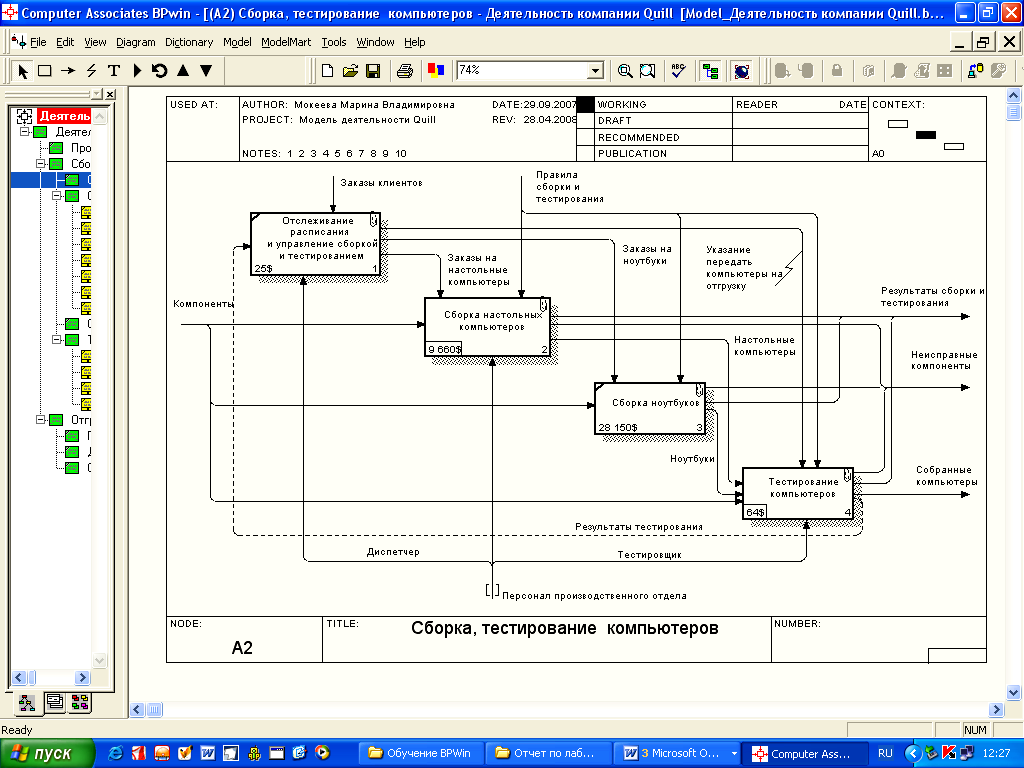This screenshot has height=768, width=1024.
Task: Select activity box Тестирование компьютеров
Action: (798, 494)
